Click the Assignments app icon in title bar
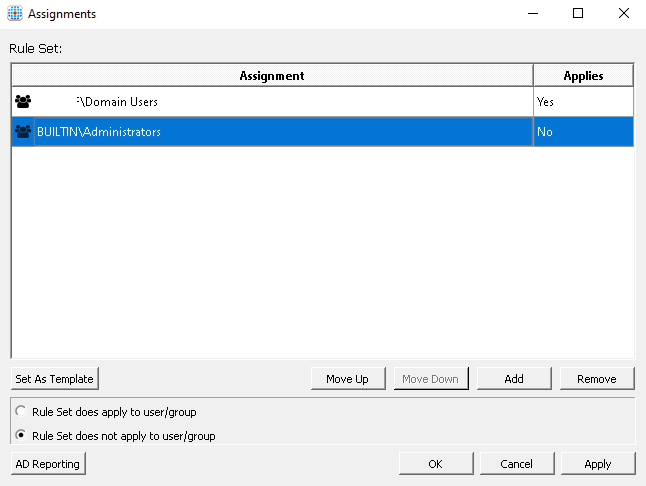Screen dimensions: 646x486 pyautogui.click(x=14, y=14)
